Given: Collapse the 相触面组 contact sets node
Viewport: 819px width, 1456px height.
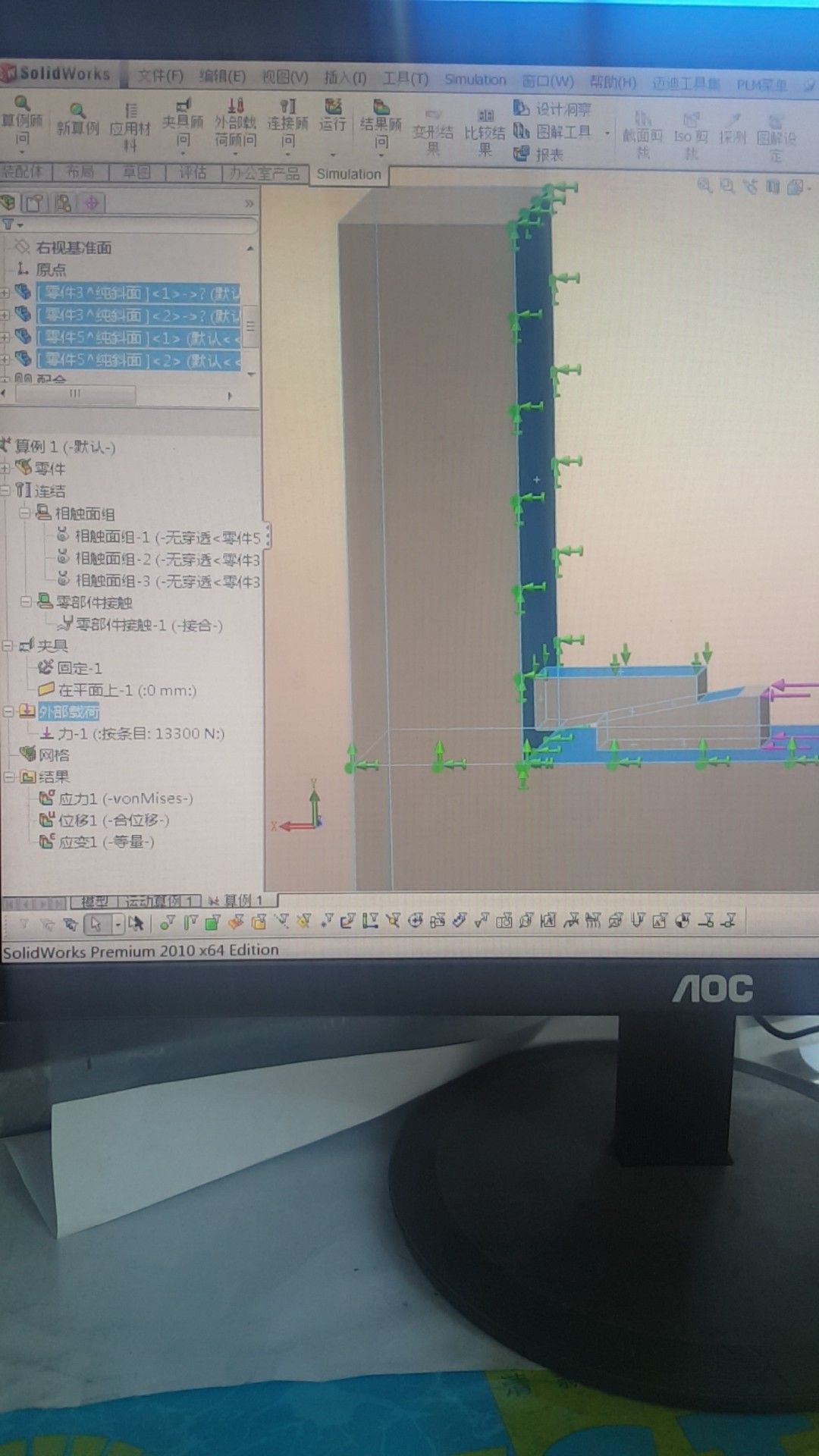Looking at the screenshot, I should tap(24, 513).
